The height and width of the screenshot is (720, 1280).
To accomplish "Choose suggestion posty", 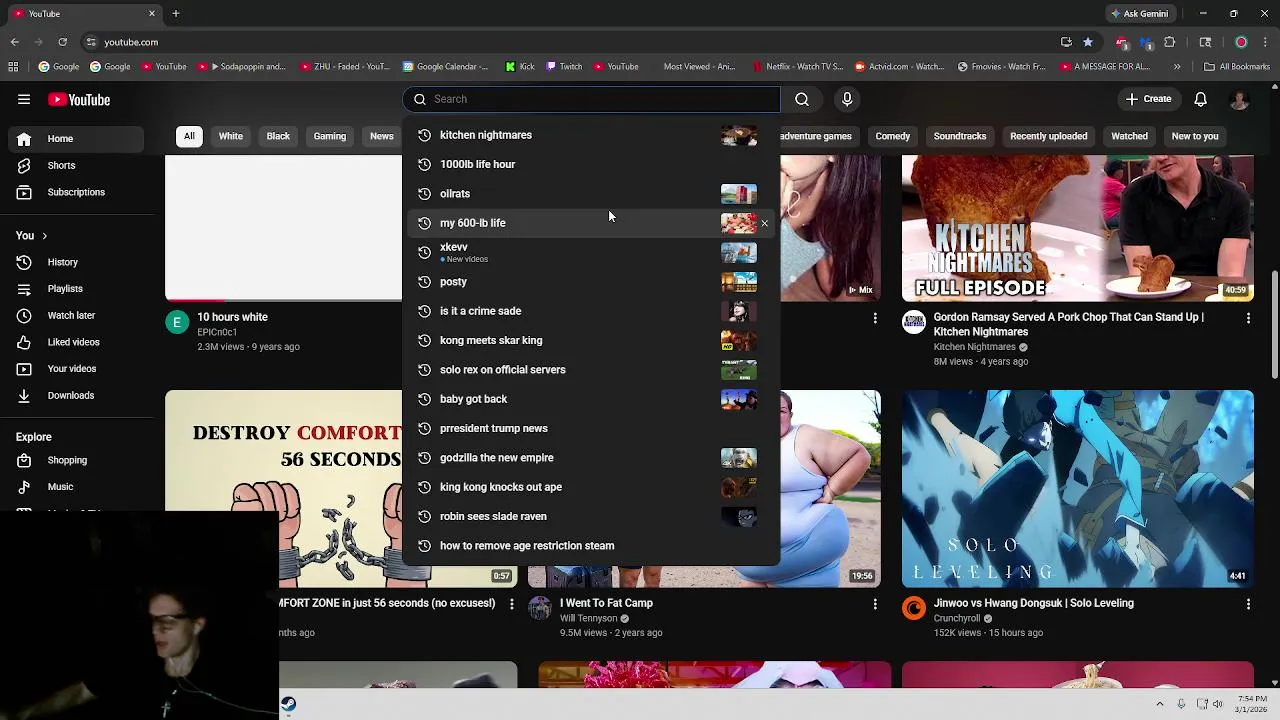I will 591,281.
